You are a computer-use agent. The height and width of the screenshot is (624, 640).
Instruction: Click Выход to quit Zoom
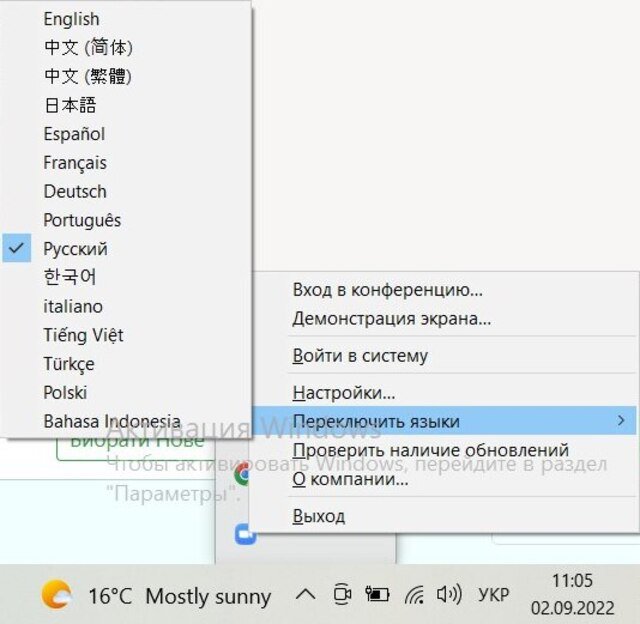[x=318, y=516]
